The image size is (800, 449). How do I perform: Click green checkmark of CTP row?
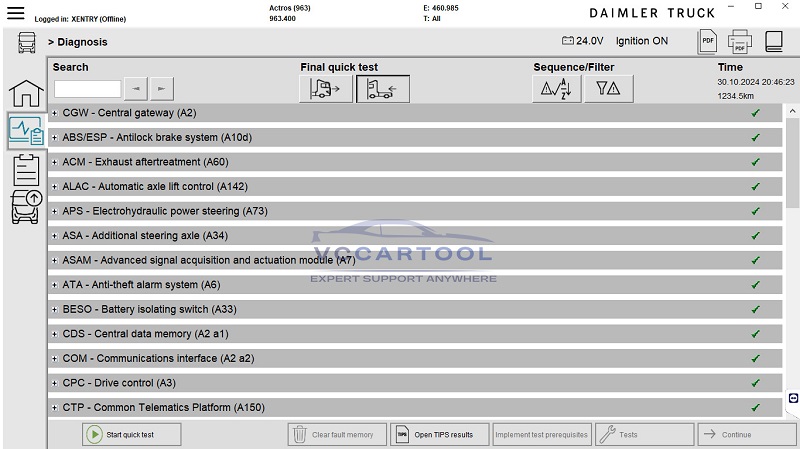(756, 407)
